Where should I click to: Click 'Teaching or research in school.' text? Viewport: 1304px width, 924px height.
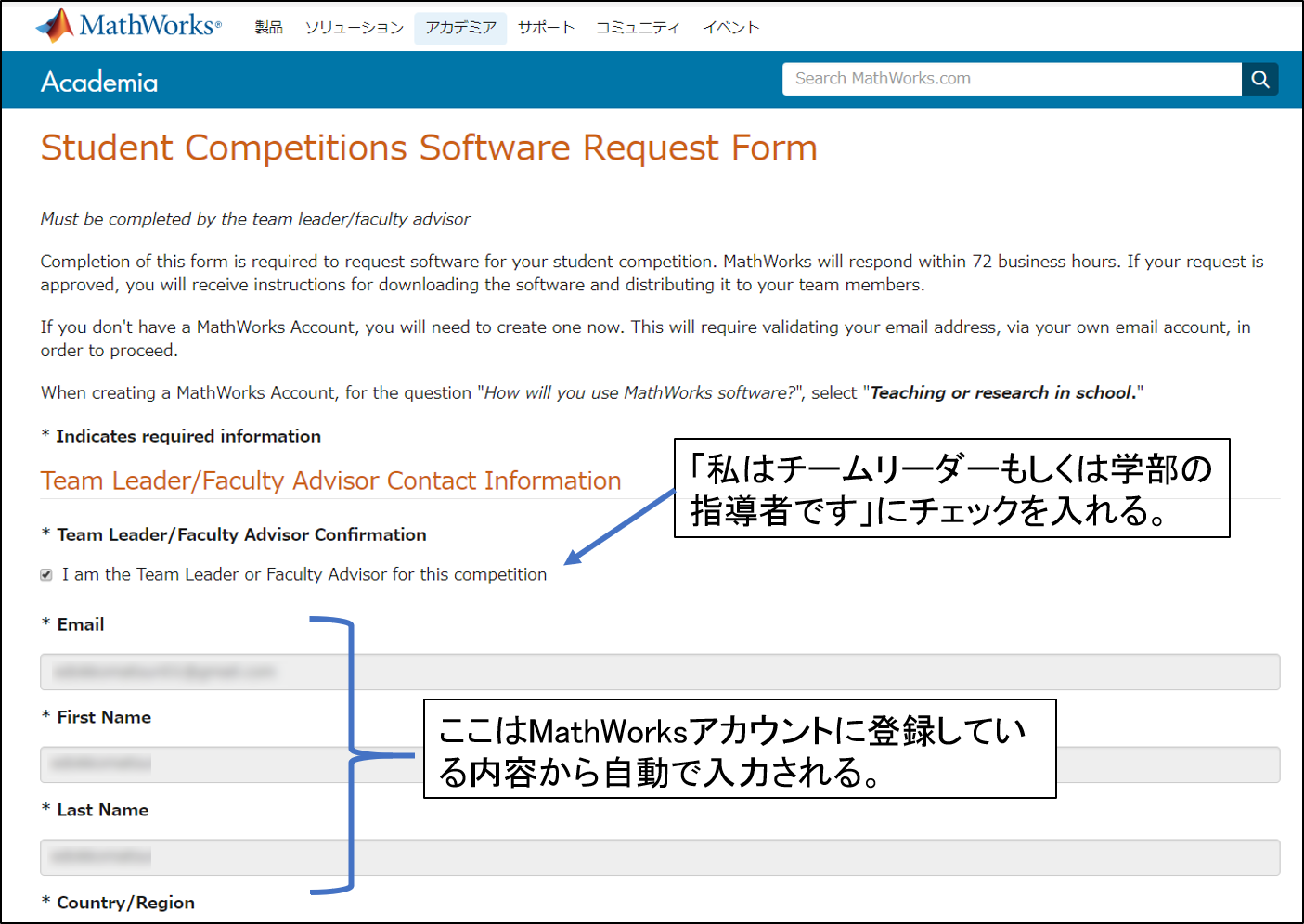(x=1002, y=392)
